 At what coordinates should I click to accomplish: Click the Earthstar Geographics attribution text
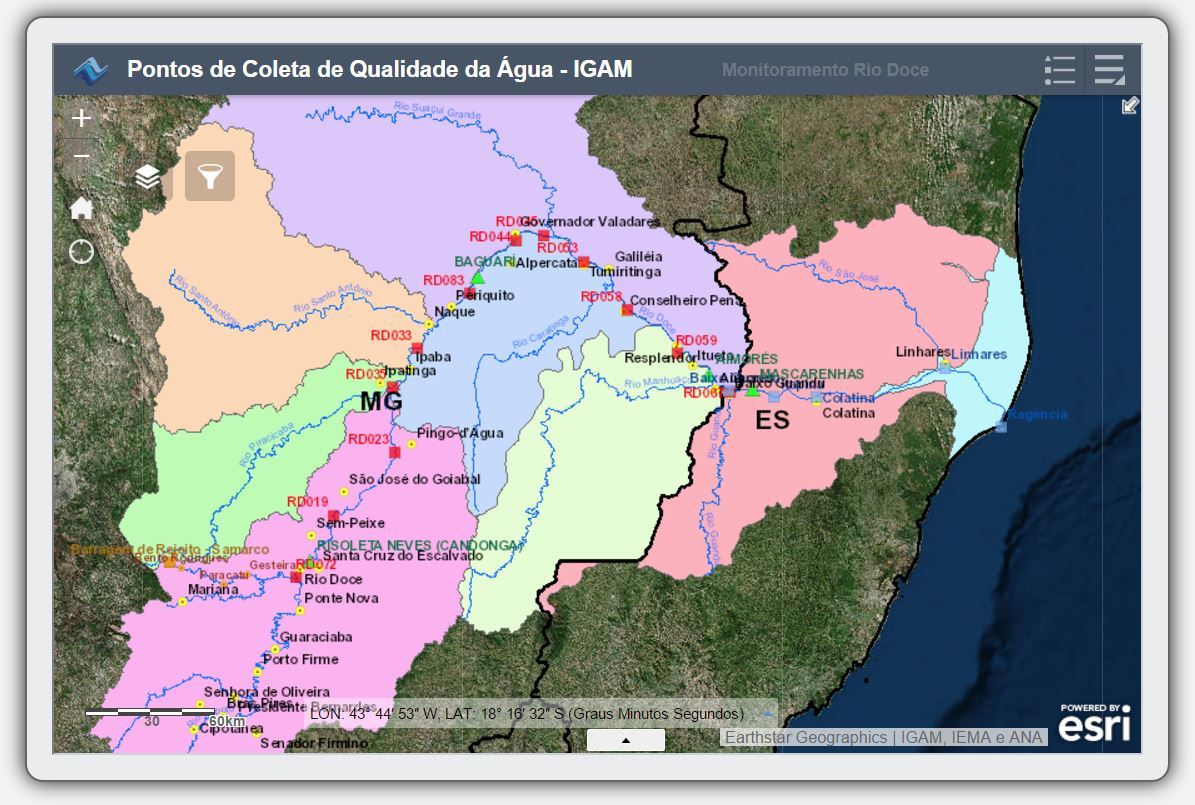pyautogui.click(x=806, y=737)
